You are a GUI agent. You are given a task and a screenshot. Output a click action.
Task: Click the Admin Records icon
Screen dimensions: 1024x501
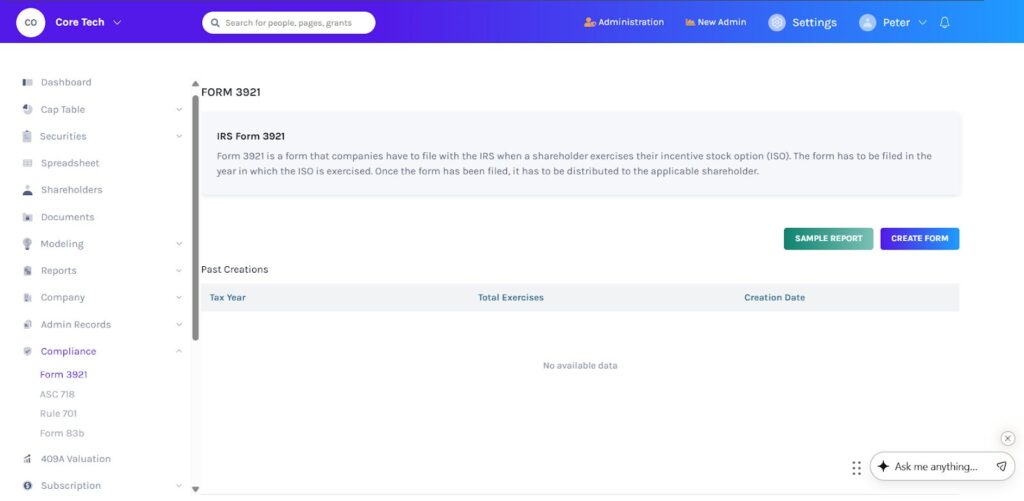coord(27,325)
